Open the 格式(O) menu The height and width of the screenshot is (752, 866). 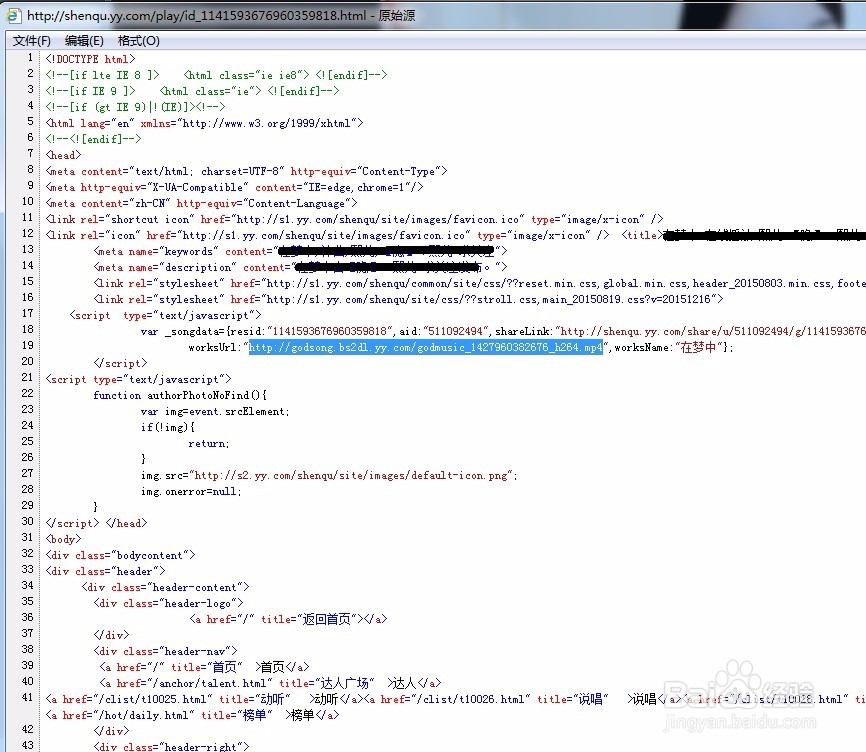click(x=139, y=41)
